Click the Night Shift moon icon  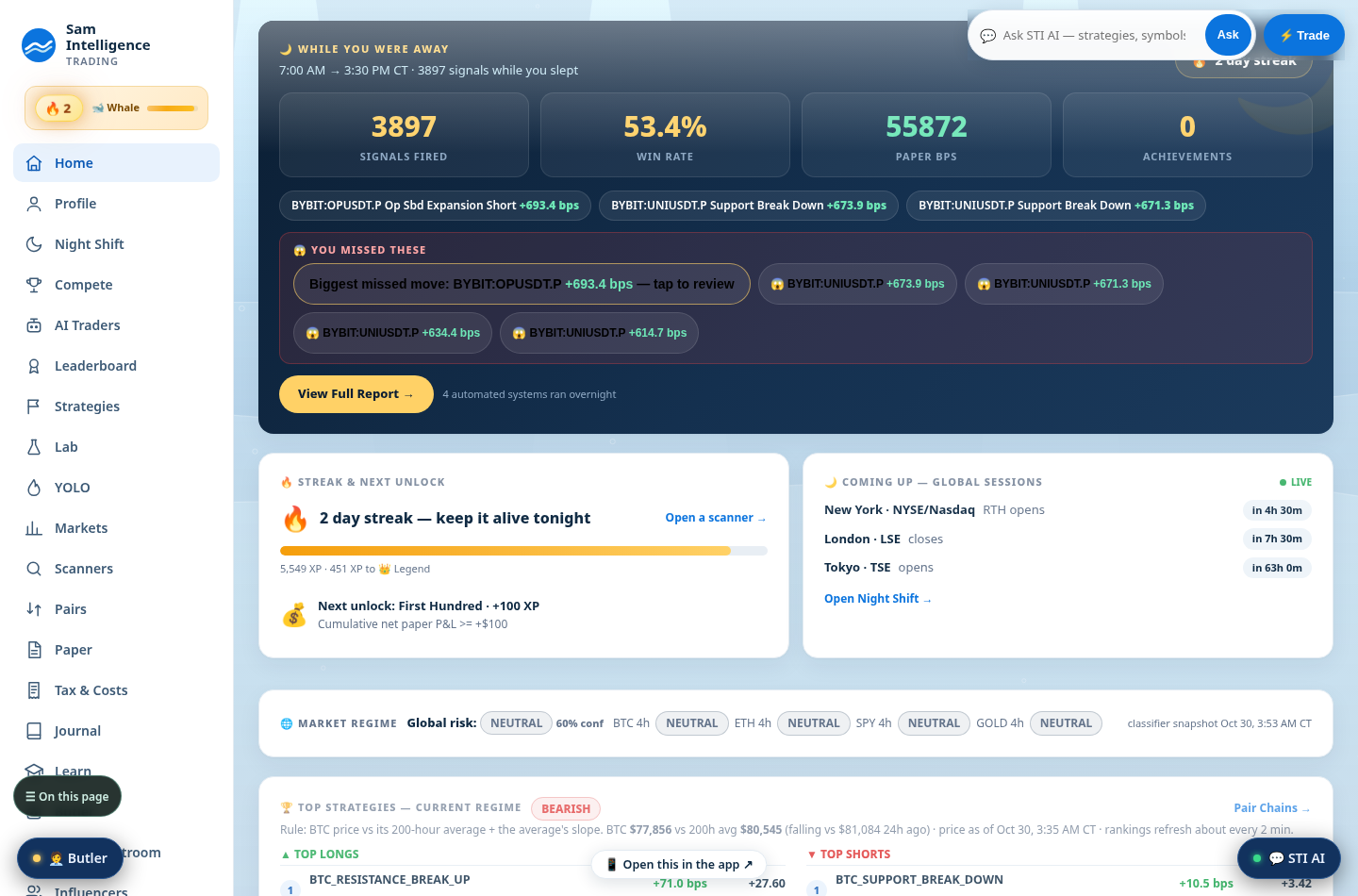[34, 244]
